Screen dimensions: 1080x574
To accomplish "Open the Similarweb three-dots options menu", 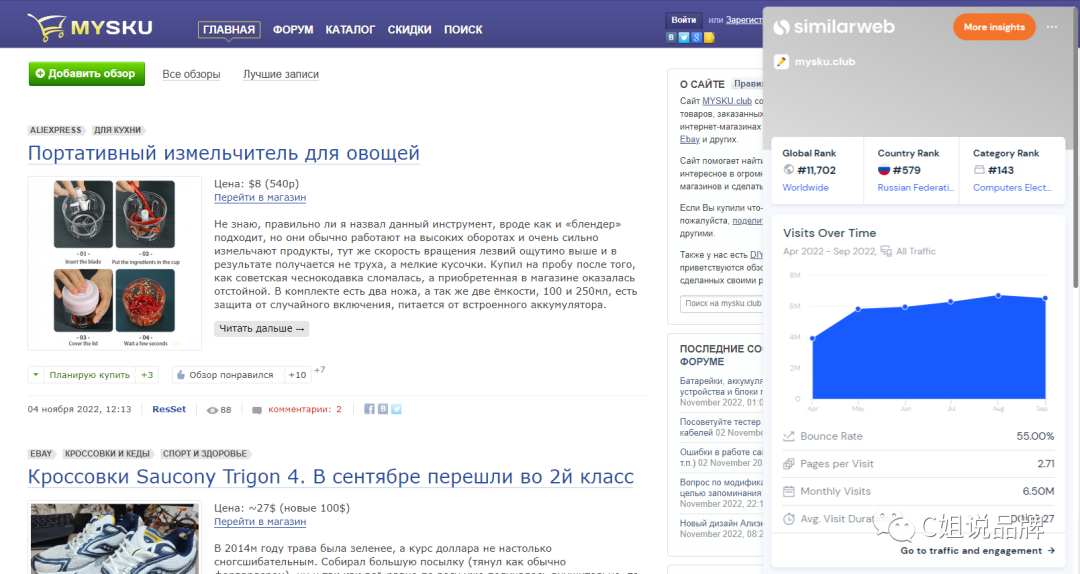I will [x=1052, y=27].
